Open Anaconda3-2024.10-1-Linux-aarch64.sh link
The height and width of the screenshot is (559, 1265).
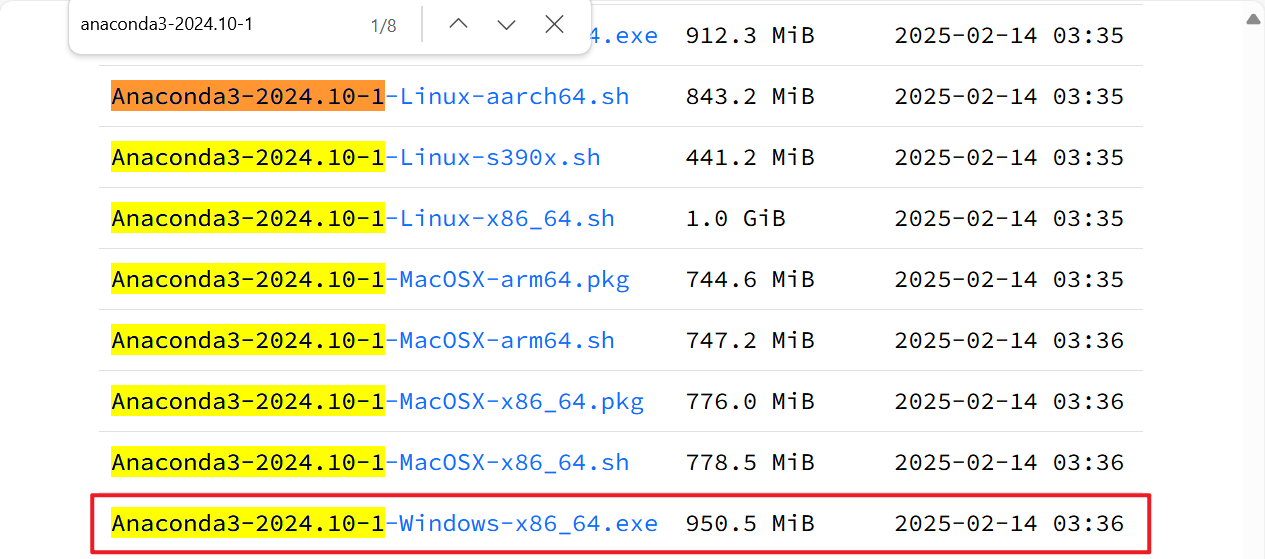370,97
